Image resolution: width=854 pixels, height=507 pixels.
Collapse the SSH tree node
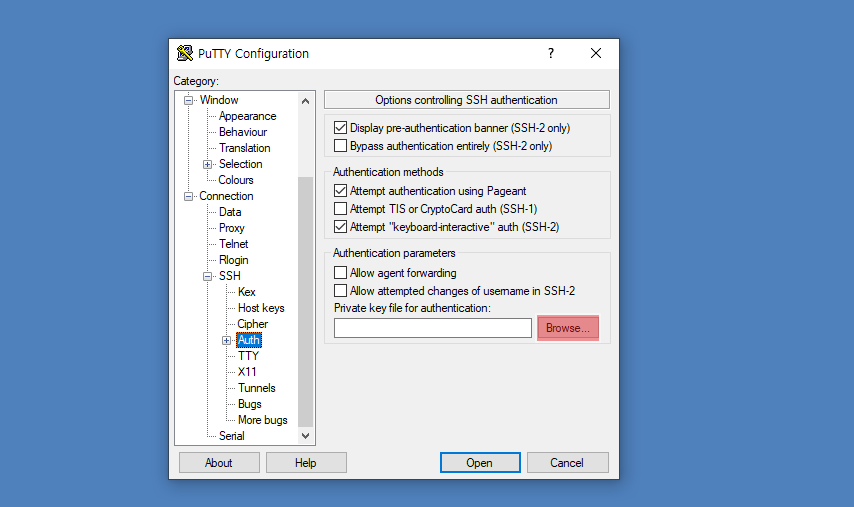click(208, 277)
